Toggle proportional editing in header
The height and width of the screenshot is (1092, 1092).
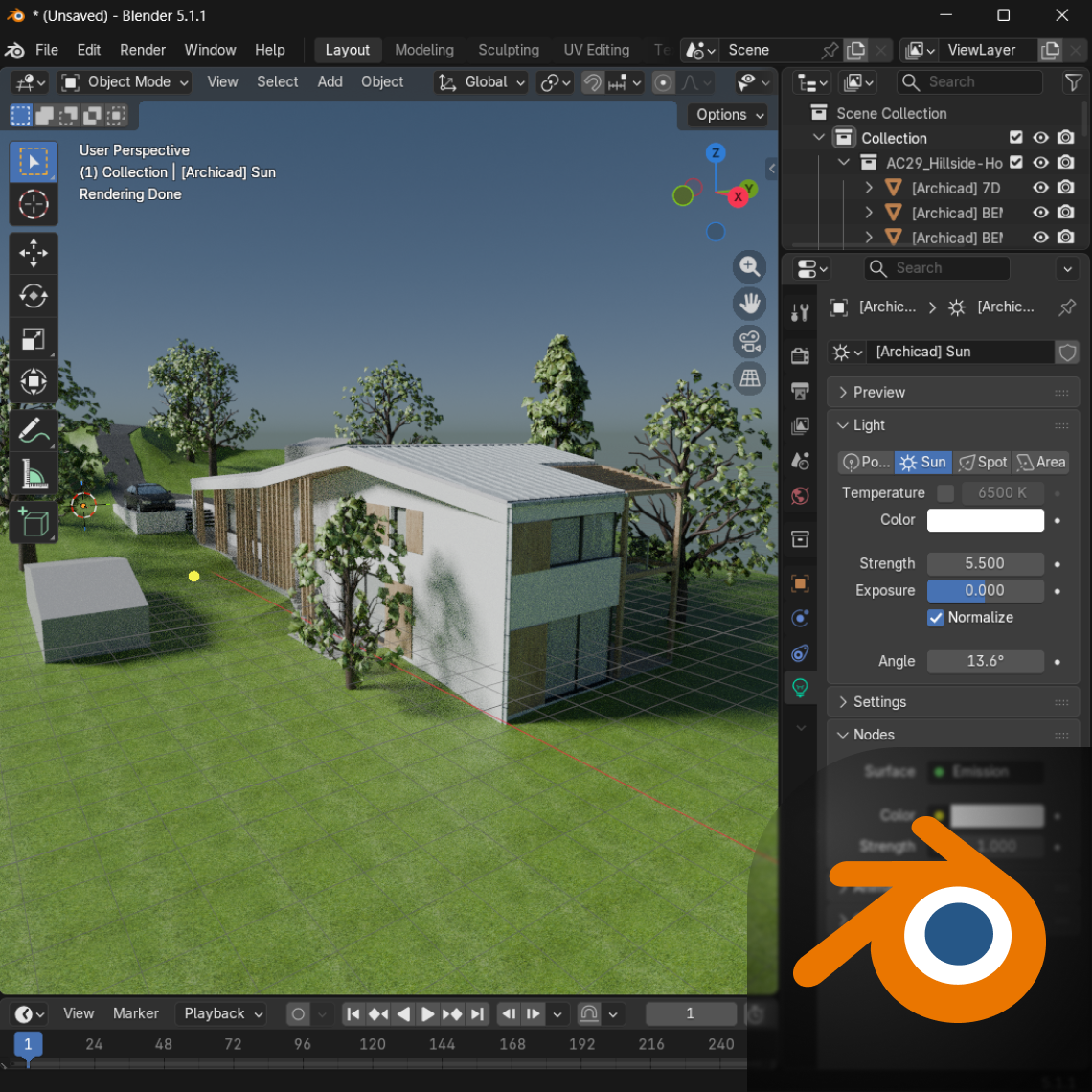663,83
